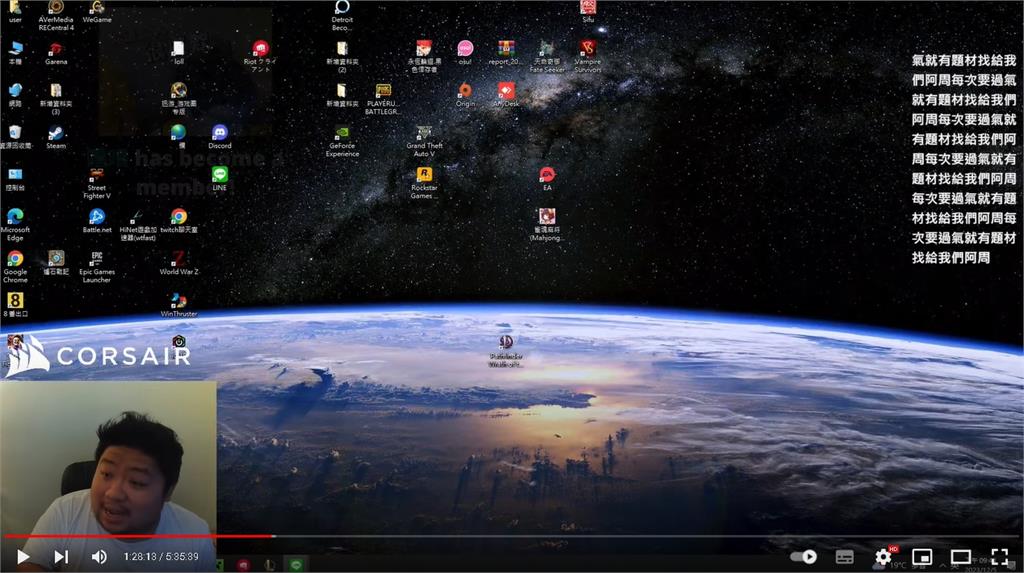Open the twitch chat room Chrome shortcut

pos(178,221)
